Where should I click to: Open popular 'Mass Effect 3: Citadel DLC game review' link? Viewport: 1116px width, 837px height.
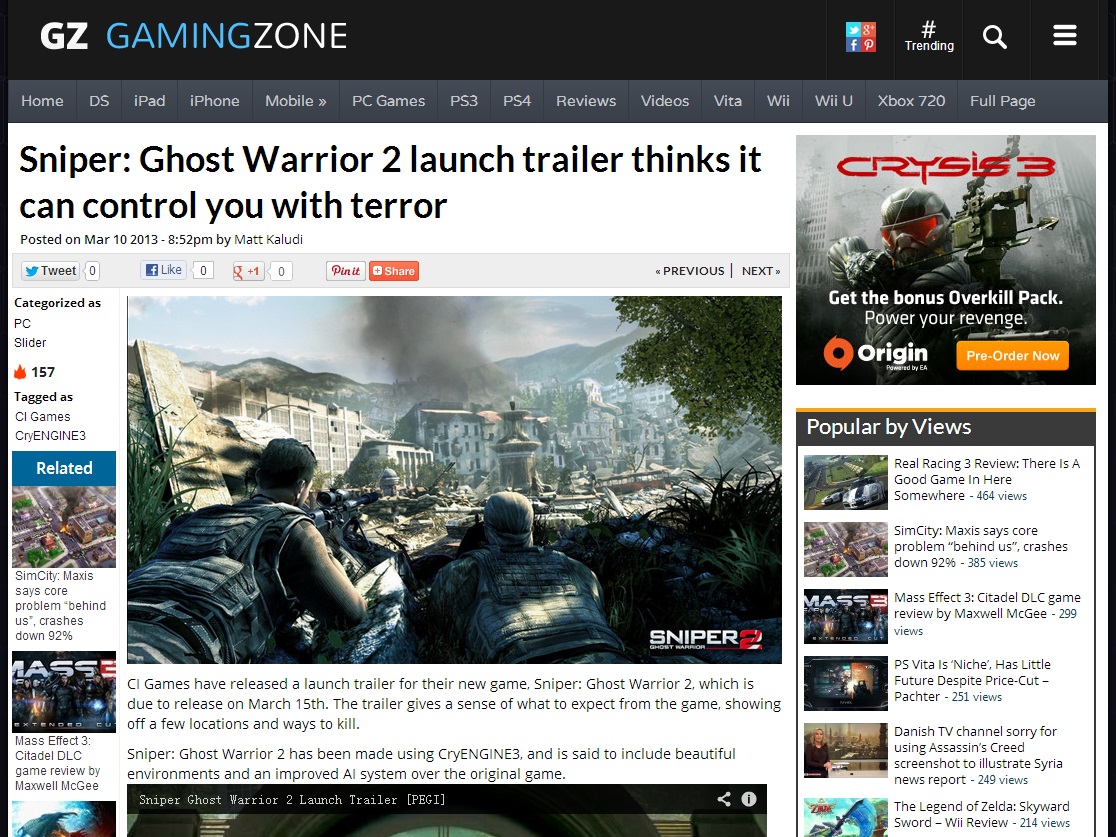click(x=987, y=606)
